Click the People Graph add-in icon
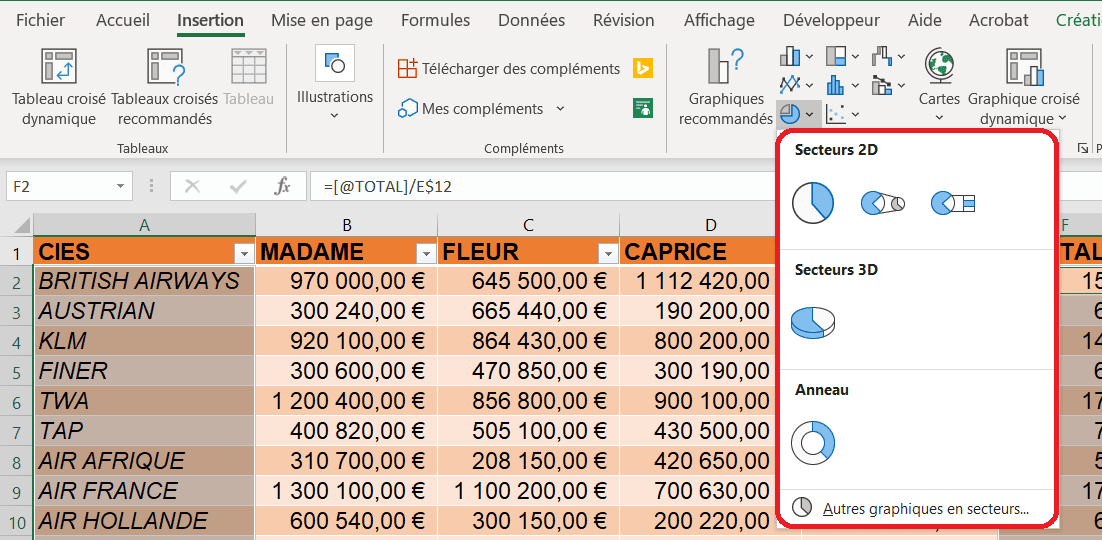1102x540 pixels. coord(643,108)
